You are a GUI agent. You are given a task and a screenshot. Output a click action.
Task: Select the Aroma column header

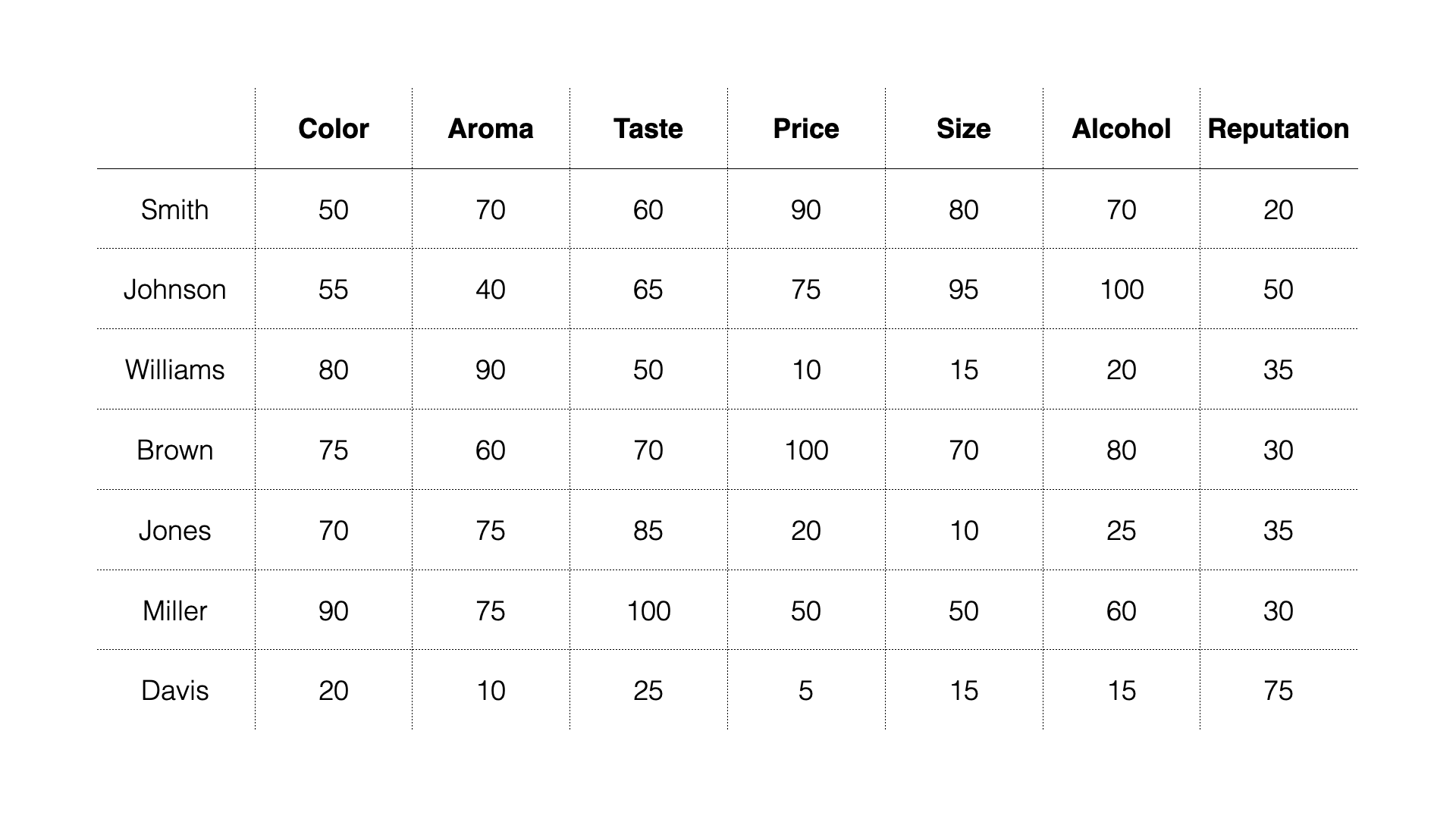point(491,128)
